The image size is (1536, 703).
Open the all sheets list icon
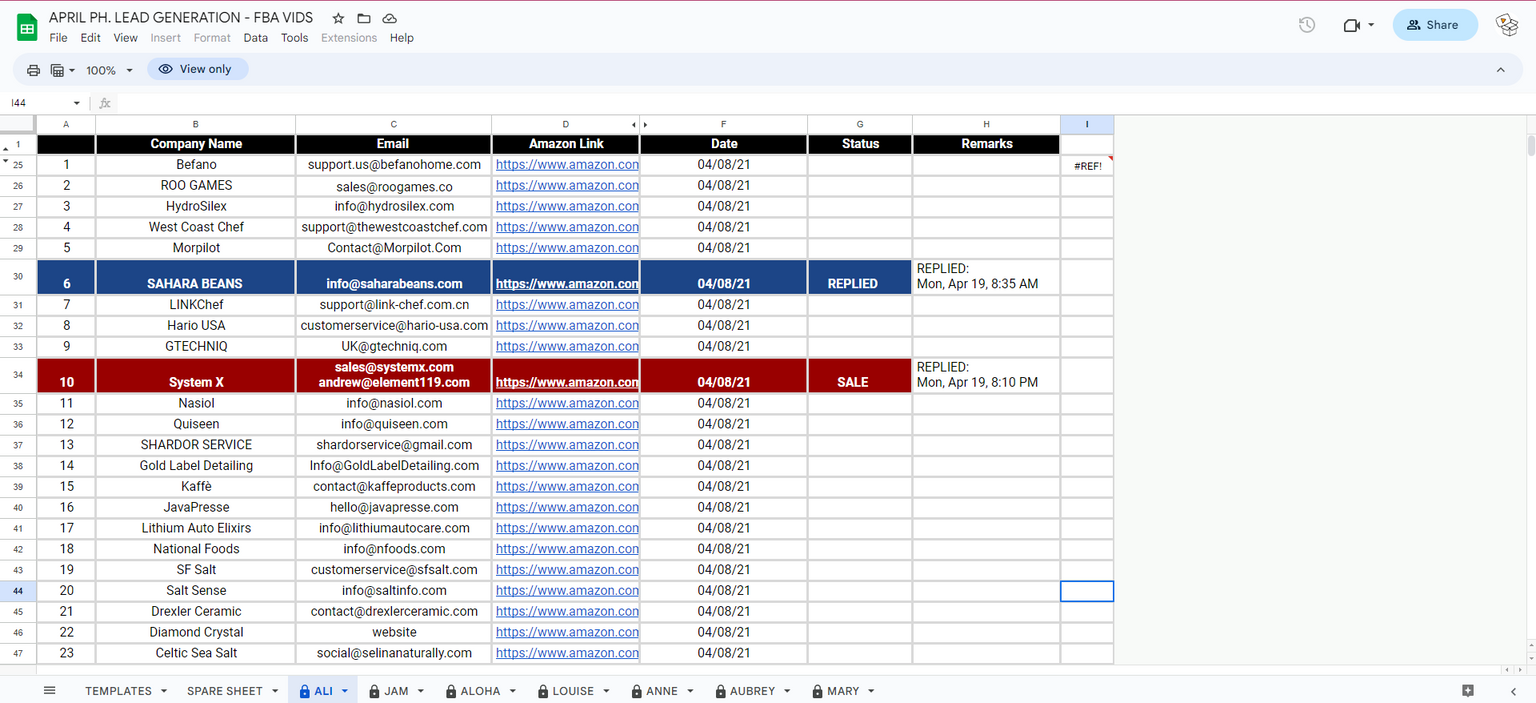50,691
